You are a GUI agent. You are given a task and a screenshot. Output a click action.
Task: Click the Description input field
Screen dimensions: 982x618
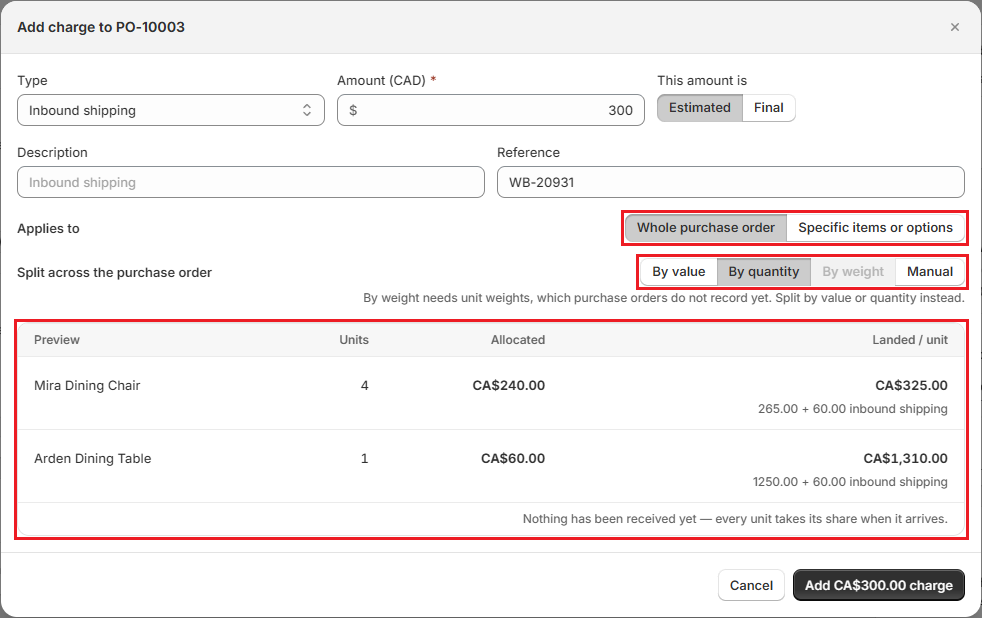click(251, 182)
